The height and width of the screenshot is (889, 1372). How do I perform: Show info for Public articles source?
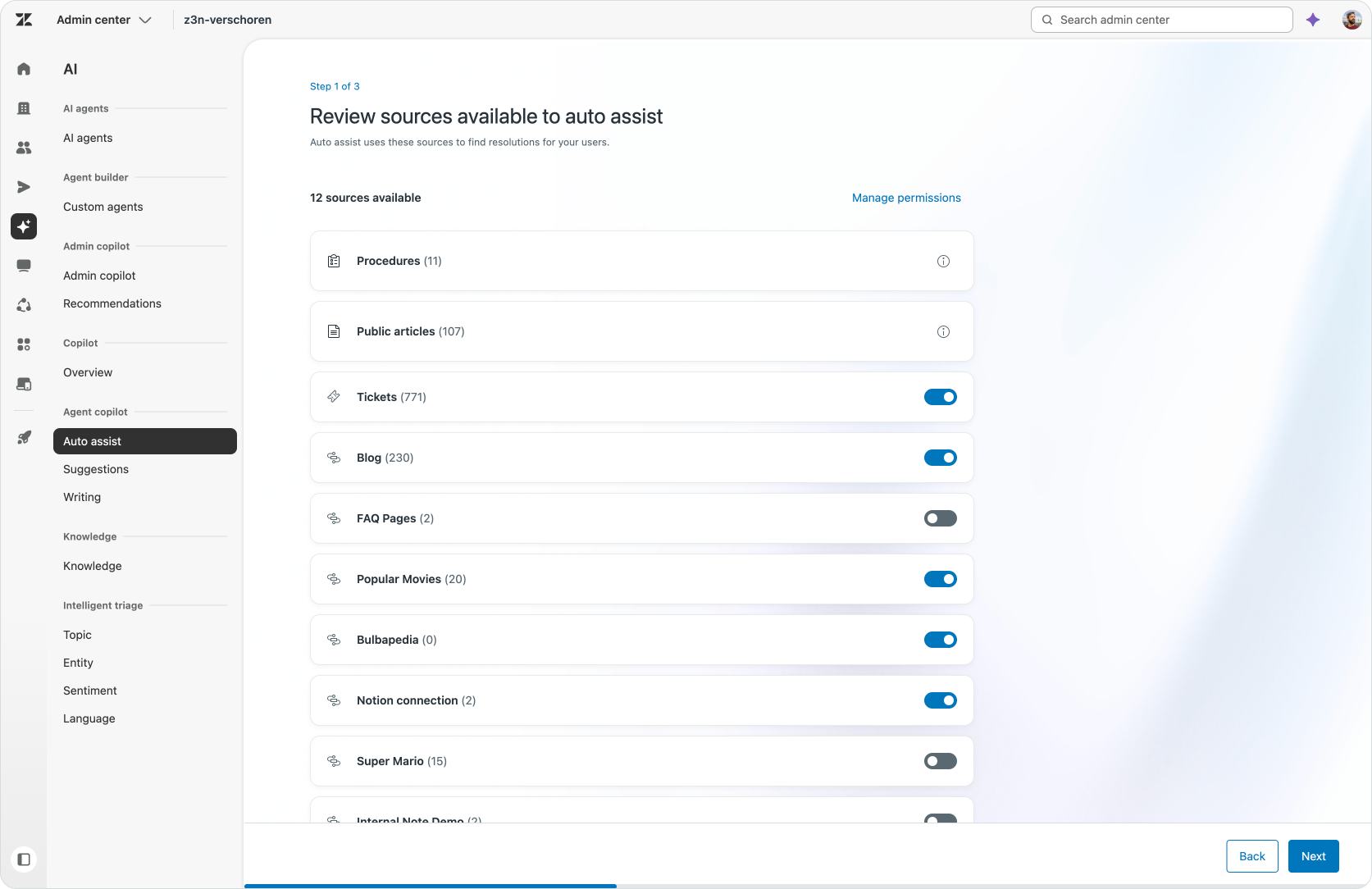[943, 331]
